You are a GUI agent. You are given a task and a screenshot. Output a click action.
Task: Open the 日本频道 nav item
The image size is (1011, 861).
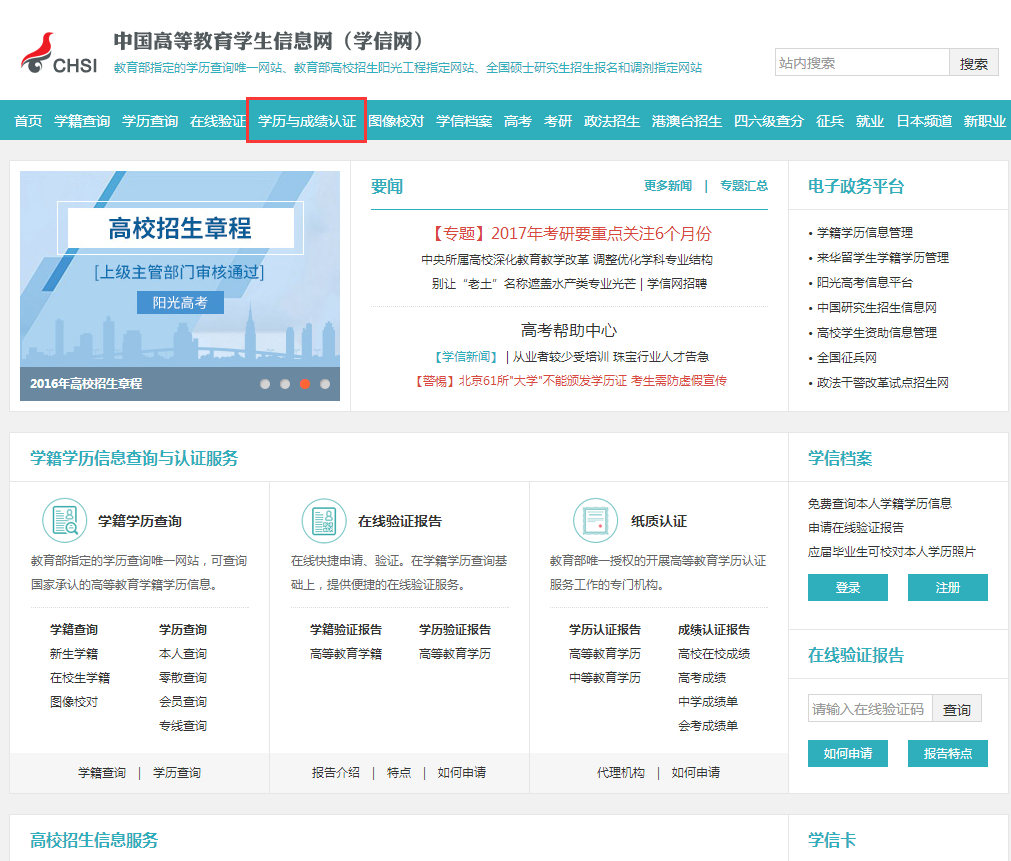(924, 121)
